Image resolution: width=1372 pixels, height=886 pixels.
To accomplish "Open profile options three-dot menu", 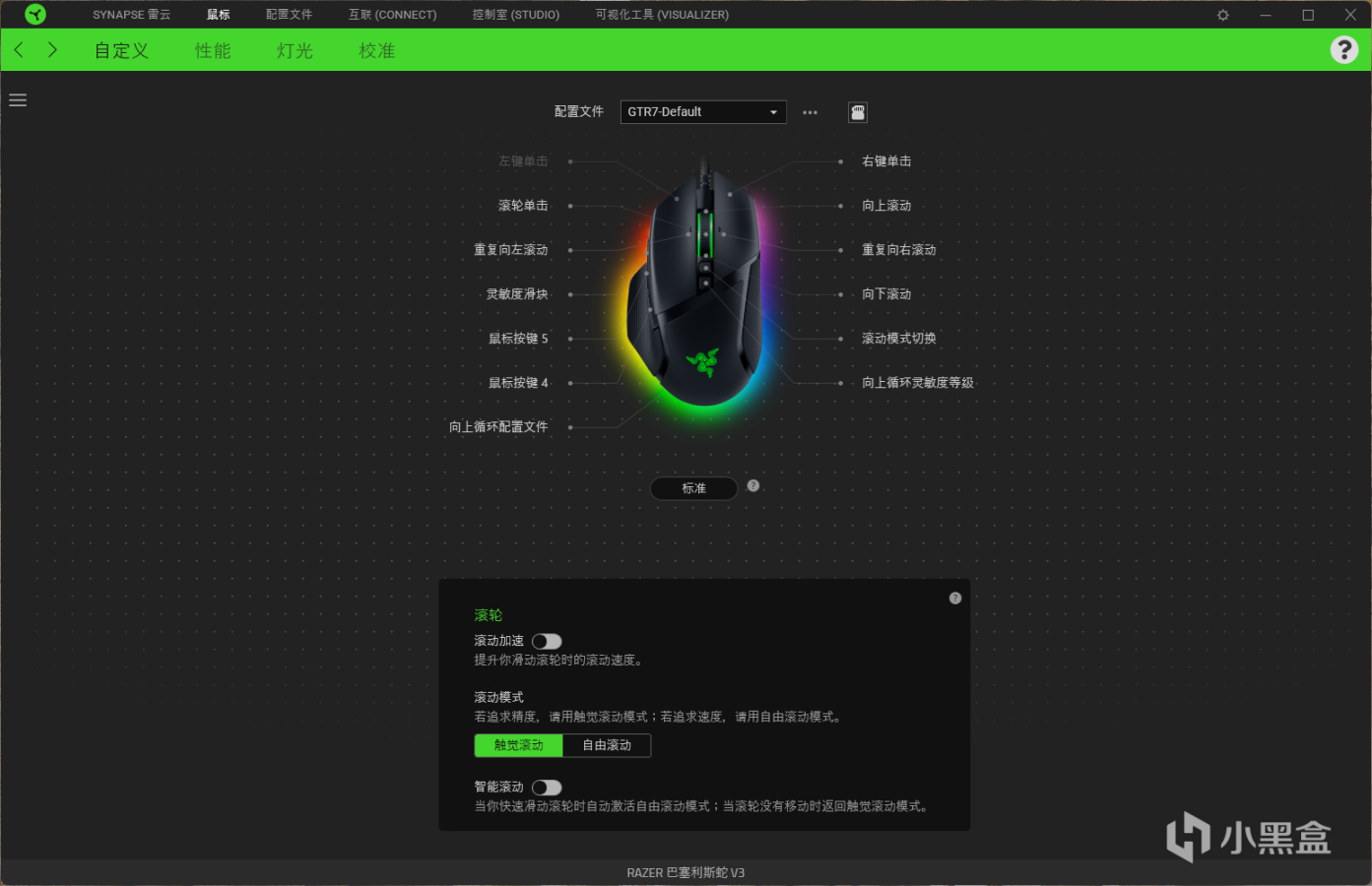I will (810, 112).
